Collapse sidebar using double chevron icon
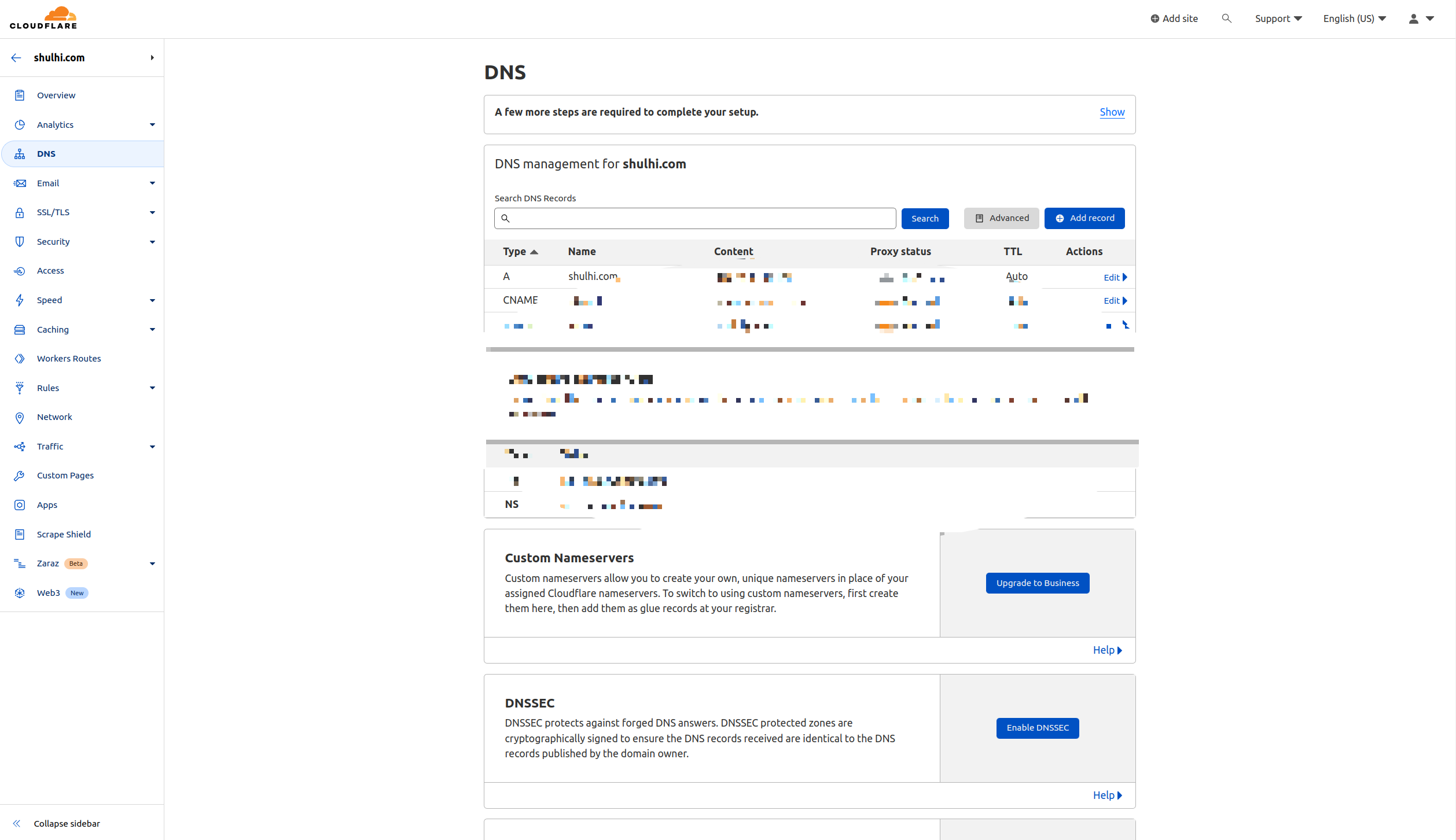The width and height of the screenshot is (1456, 840). (x=17, y=823)
